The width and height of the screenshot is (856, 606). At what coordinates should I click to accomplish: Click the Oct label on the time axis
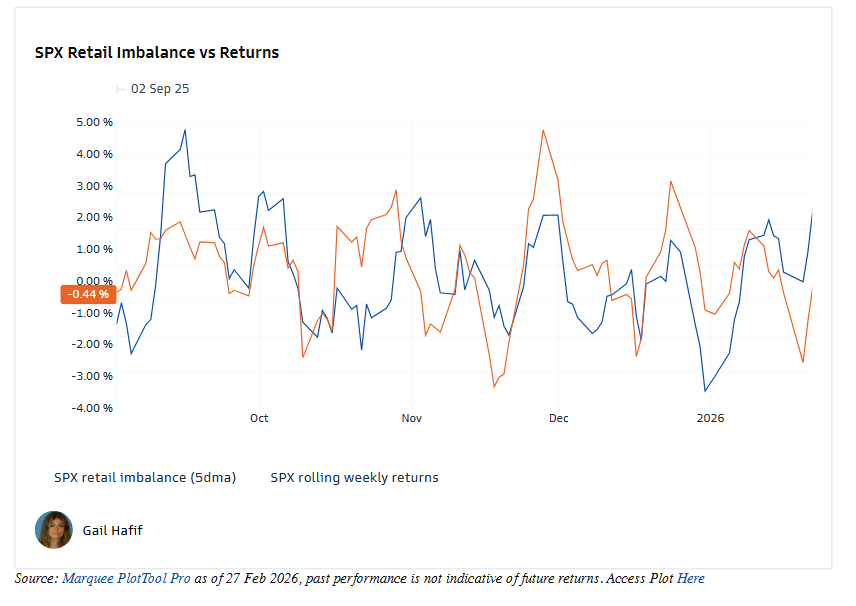point(259,418)
